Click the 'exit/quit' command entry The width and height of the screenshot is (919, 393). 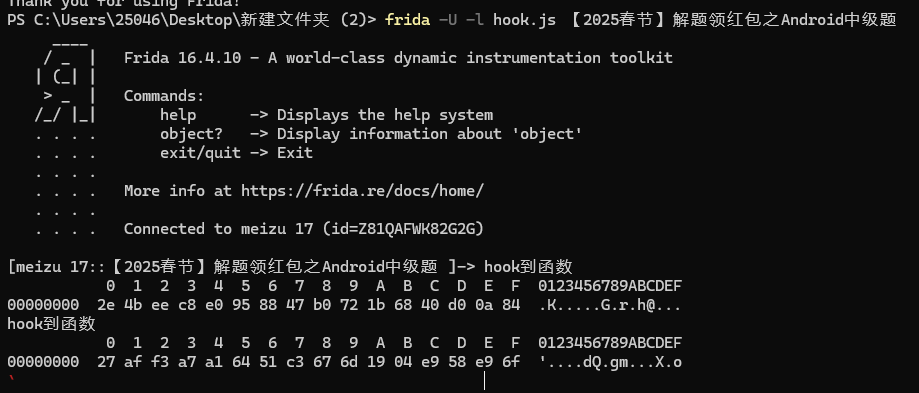click(200, 153)
